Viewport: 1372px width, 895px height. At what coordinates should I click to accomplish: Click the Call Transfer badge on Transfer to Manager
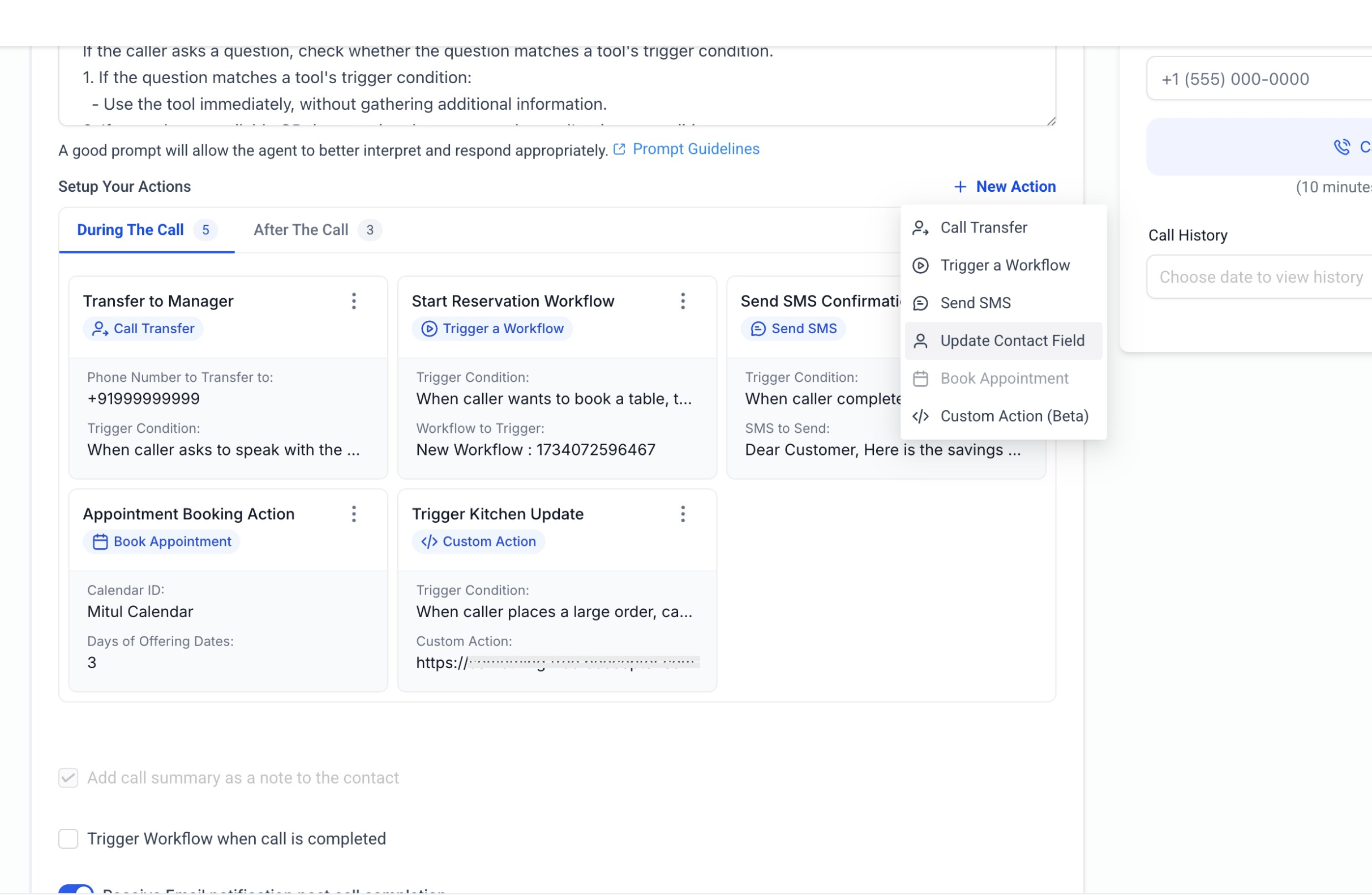143,329
